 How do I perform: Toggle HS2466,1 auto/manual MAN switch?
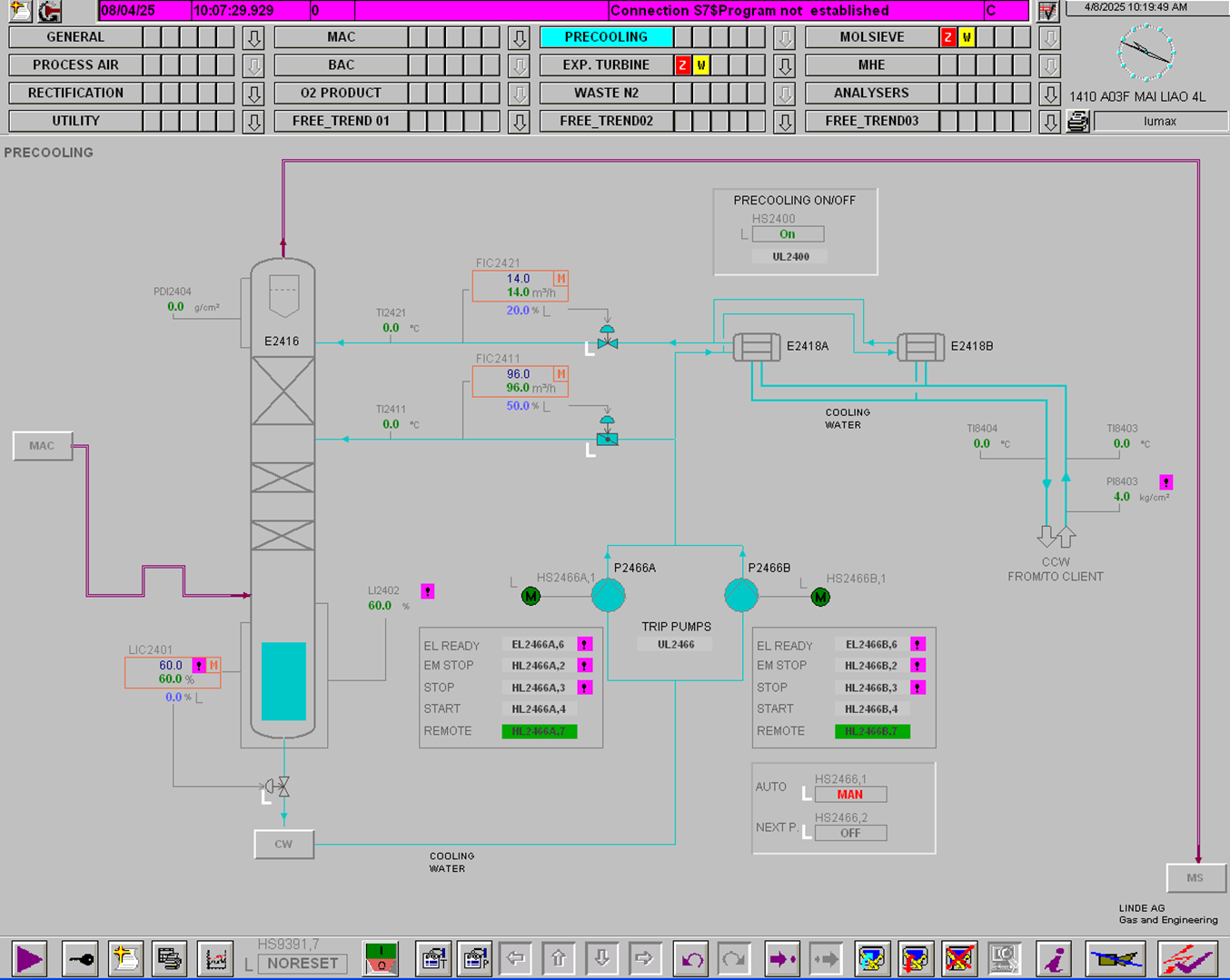coord(850,795)
